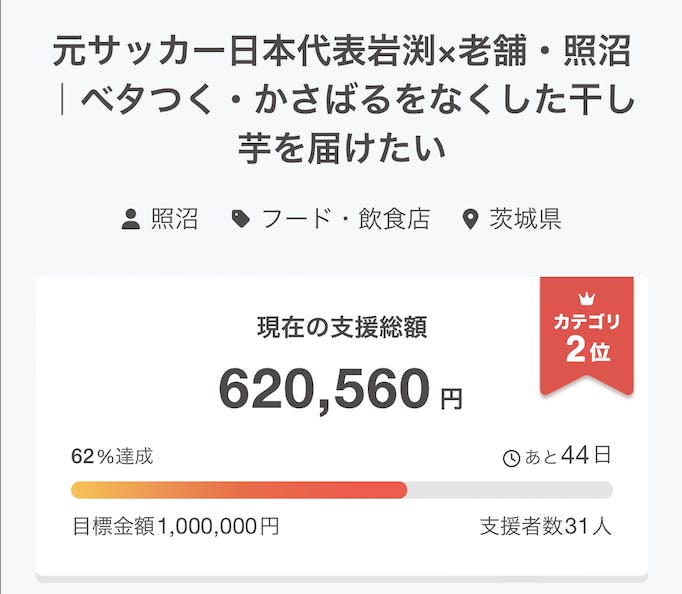This screenshot has height=594, width=682.
Task: Click the red カテゴリ ribbon badge label
Action: (587, 322)
